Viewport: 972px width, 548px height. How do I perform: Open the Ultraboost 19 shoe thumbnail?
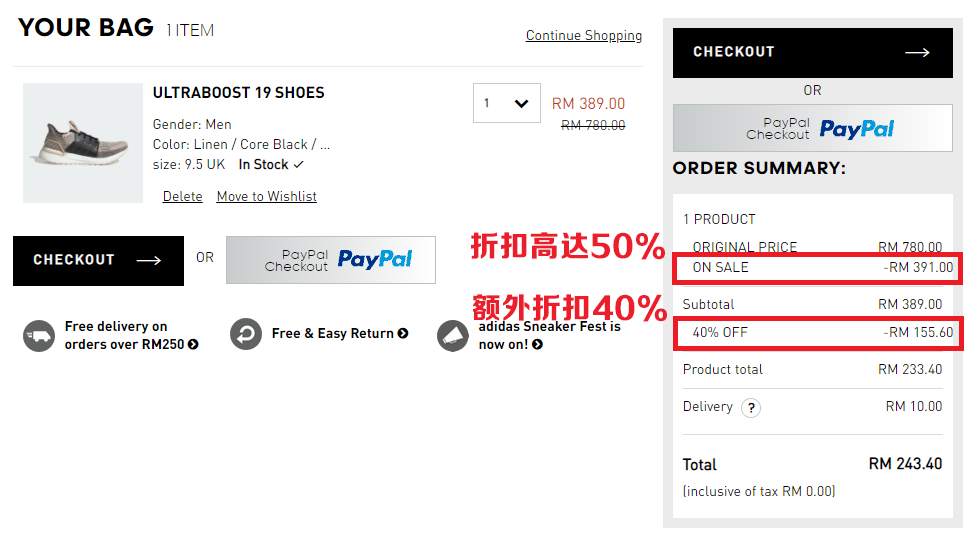(x=83, y=143)
